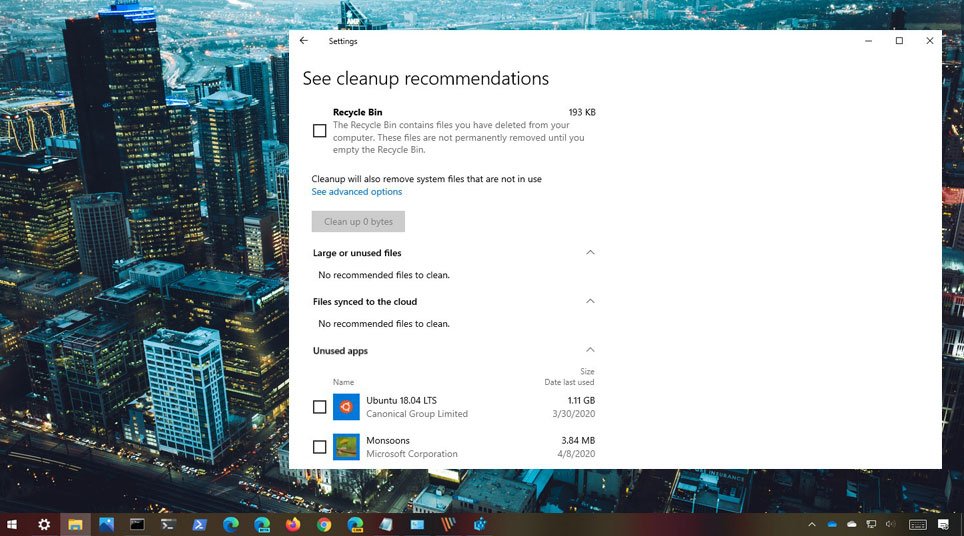This screenshot has width=964, height=536.
Task: Collapse the Files synced to the cloud section
Action: (590, 301)
